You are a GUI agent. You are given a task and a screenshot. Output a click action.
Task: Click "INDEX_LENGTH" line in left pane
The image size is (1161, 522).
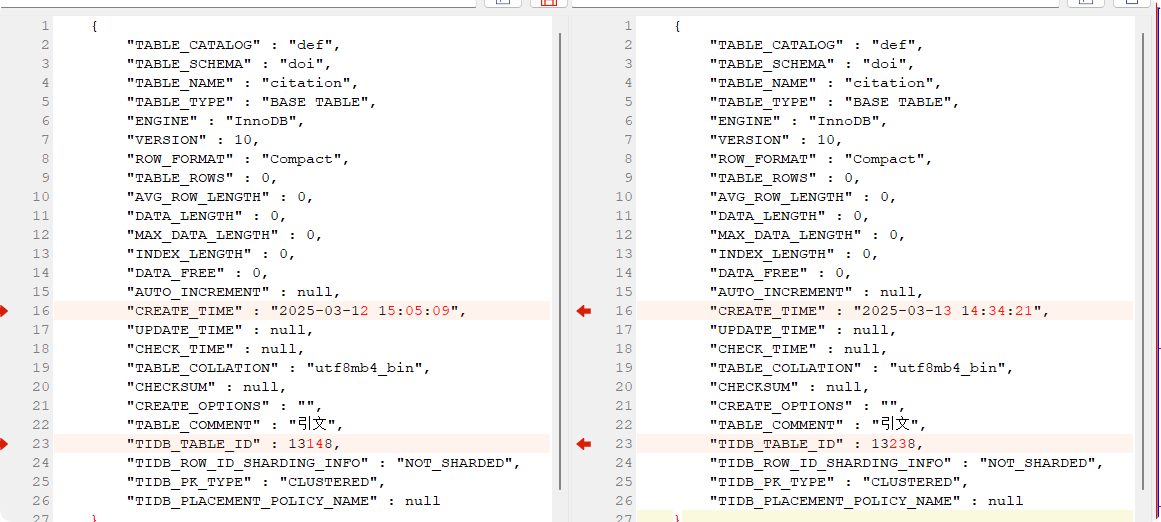pyautogui.click(x=211, y=254)
